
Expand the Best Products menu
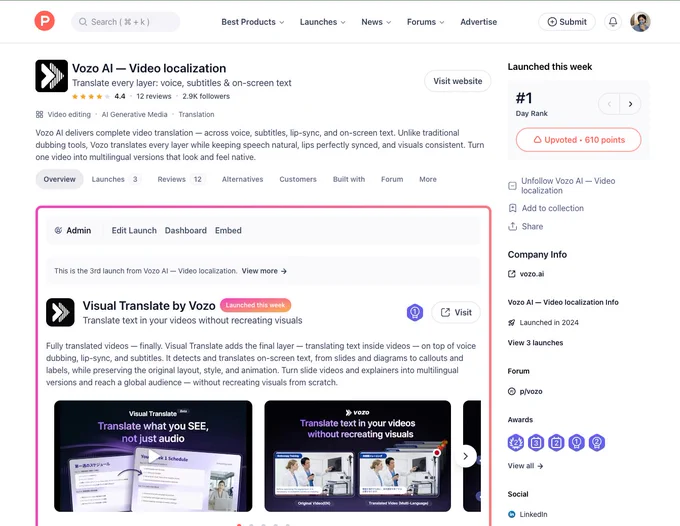pyautogui.click(x=252, y=22)
